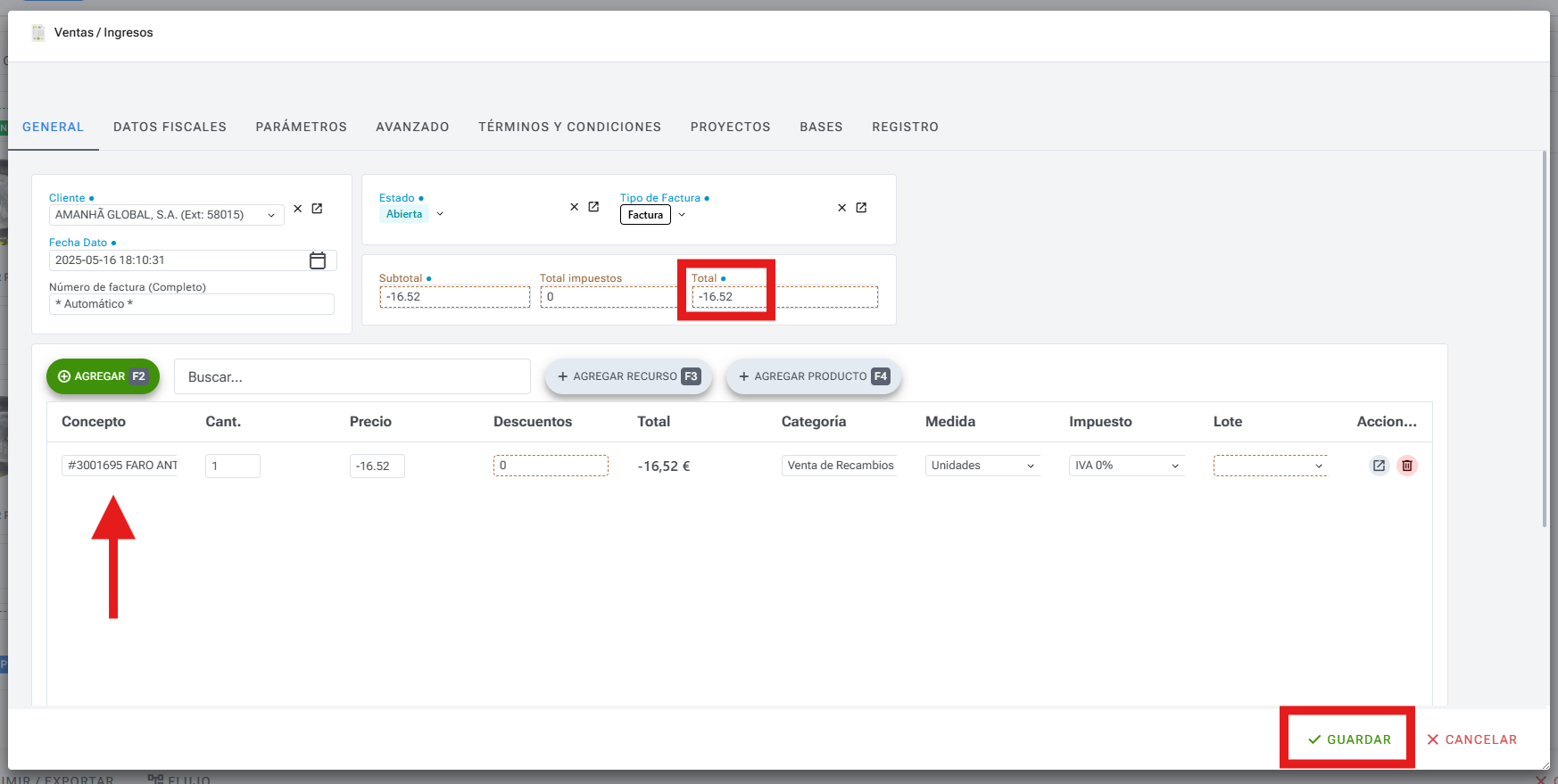Expand the Estado dropdown arrow
The width and height of the screenshot is (1558, 784).
[440, 214]
